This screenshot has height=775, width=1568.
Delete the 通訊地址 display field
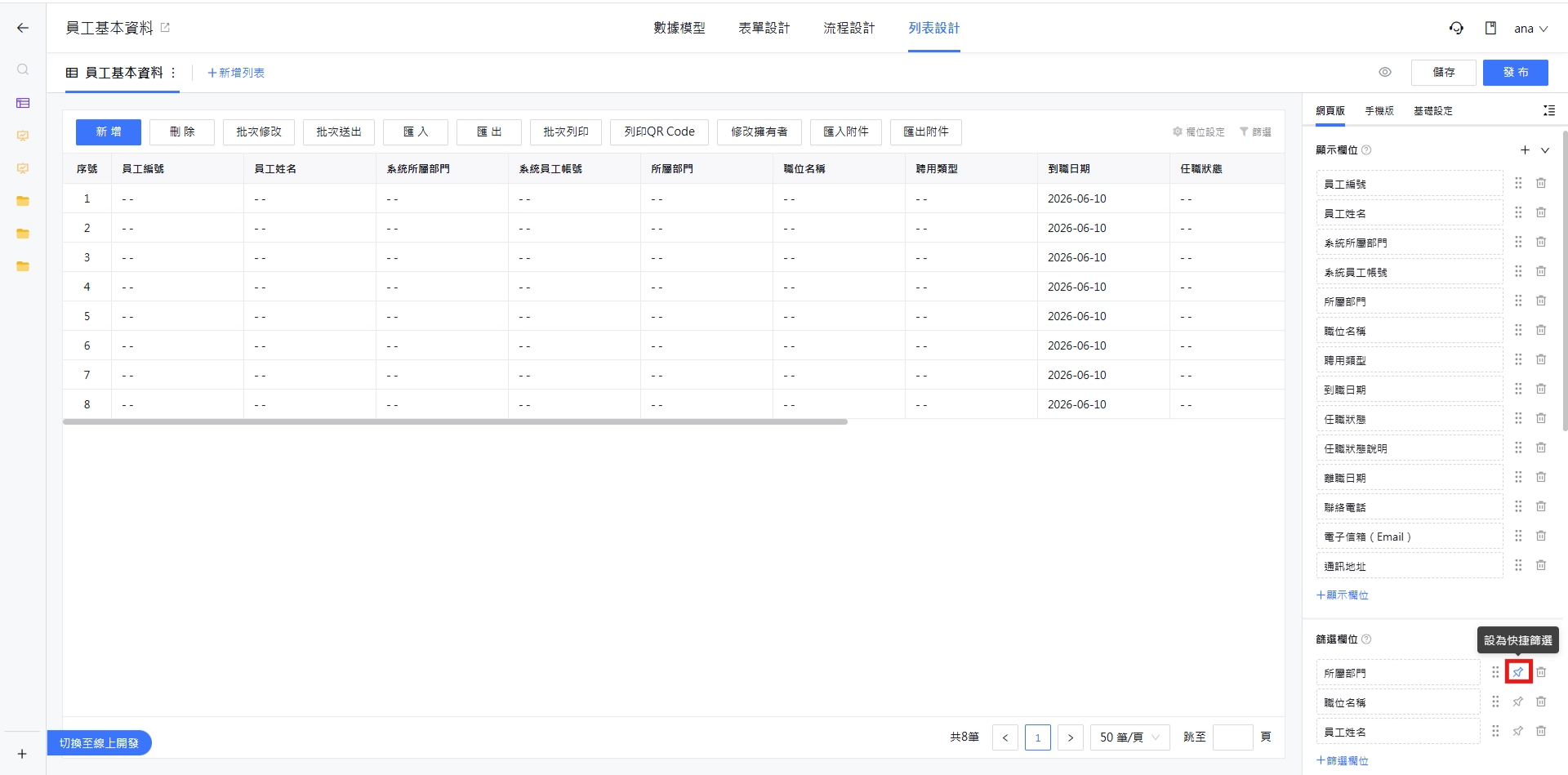(1541, 565)
